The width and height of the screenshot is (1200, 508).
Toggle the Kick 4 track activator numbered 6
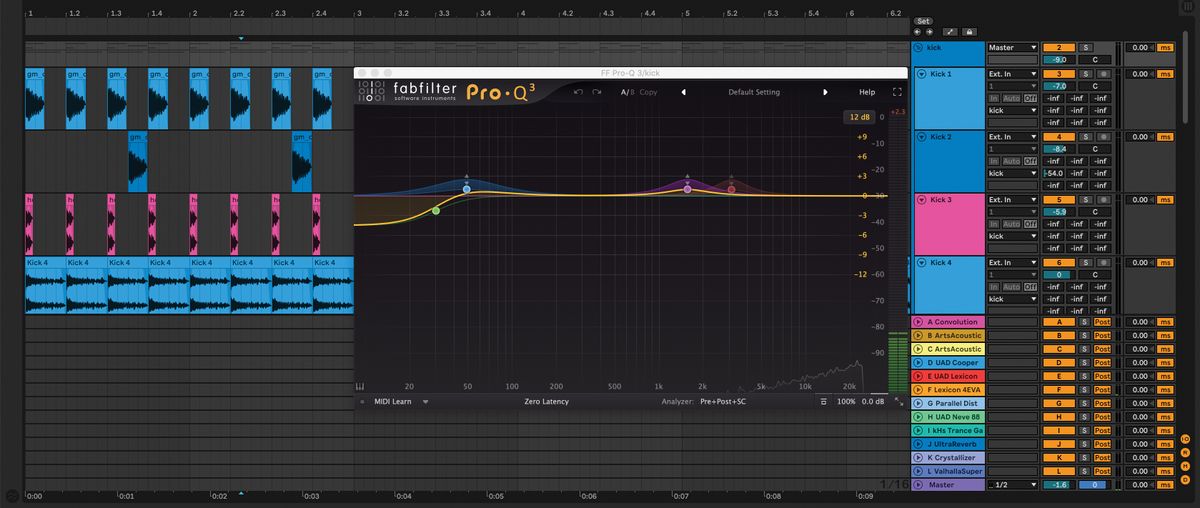[1057, 263]
